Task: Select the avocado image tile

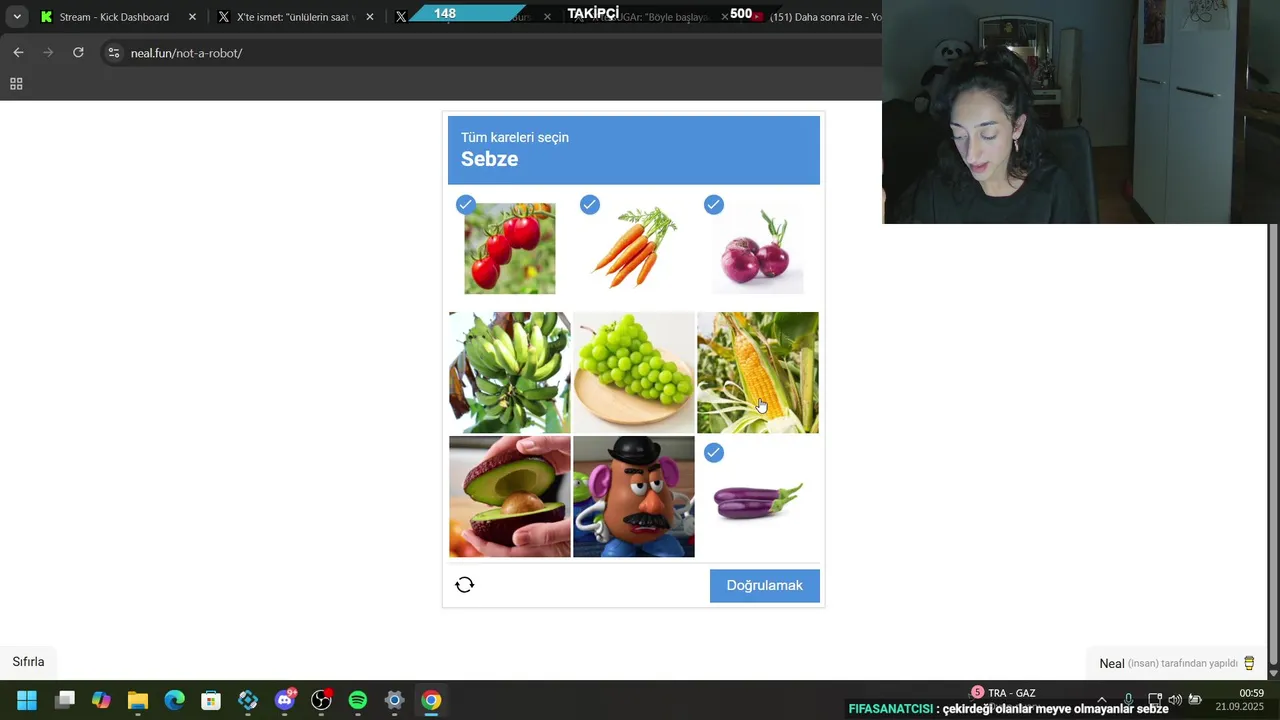Action: click(510, 497)
